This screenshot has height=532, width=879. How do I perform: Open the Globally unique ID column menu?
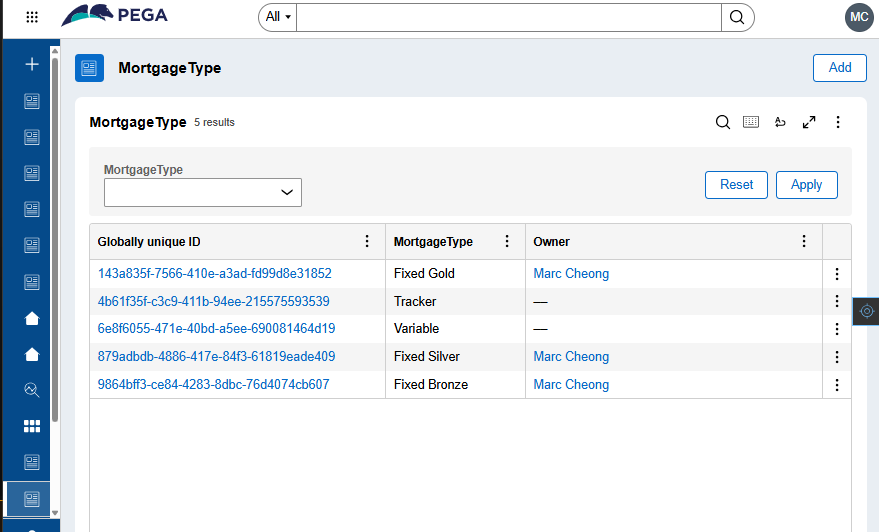tap(367, 241)
